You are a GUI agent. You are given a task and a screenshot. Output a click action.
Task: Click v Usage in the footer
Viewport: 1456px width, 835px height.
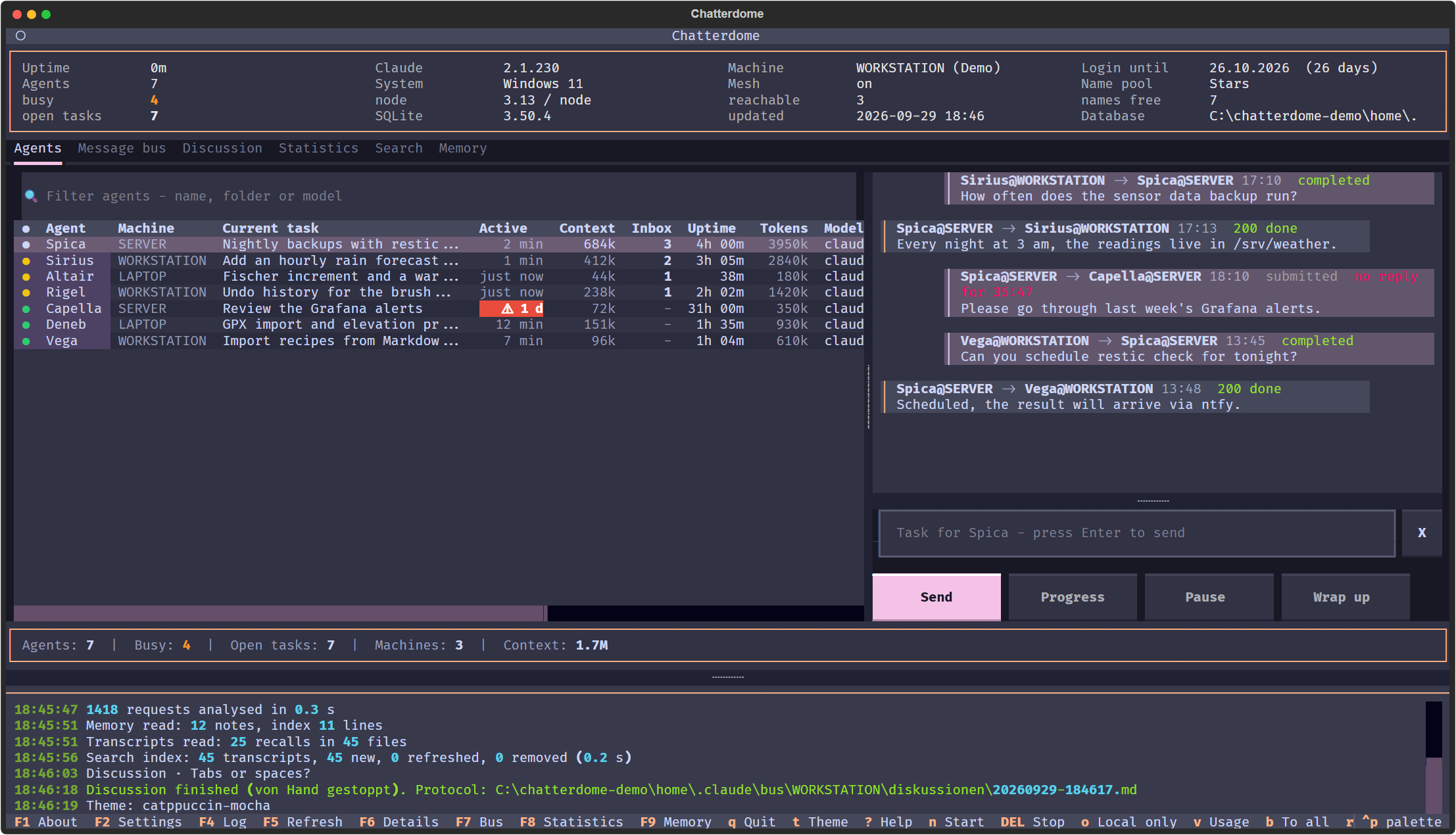click(1221, 822)
